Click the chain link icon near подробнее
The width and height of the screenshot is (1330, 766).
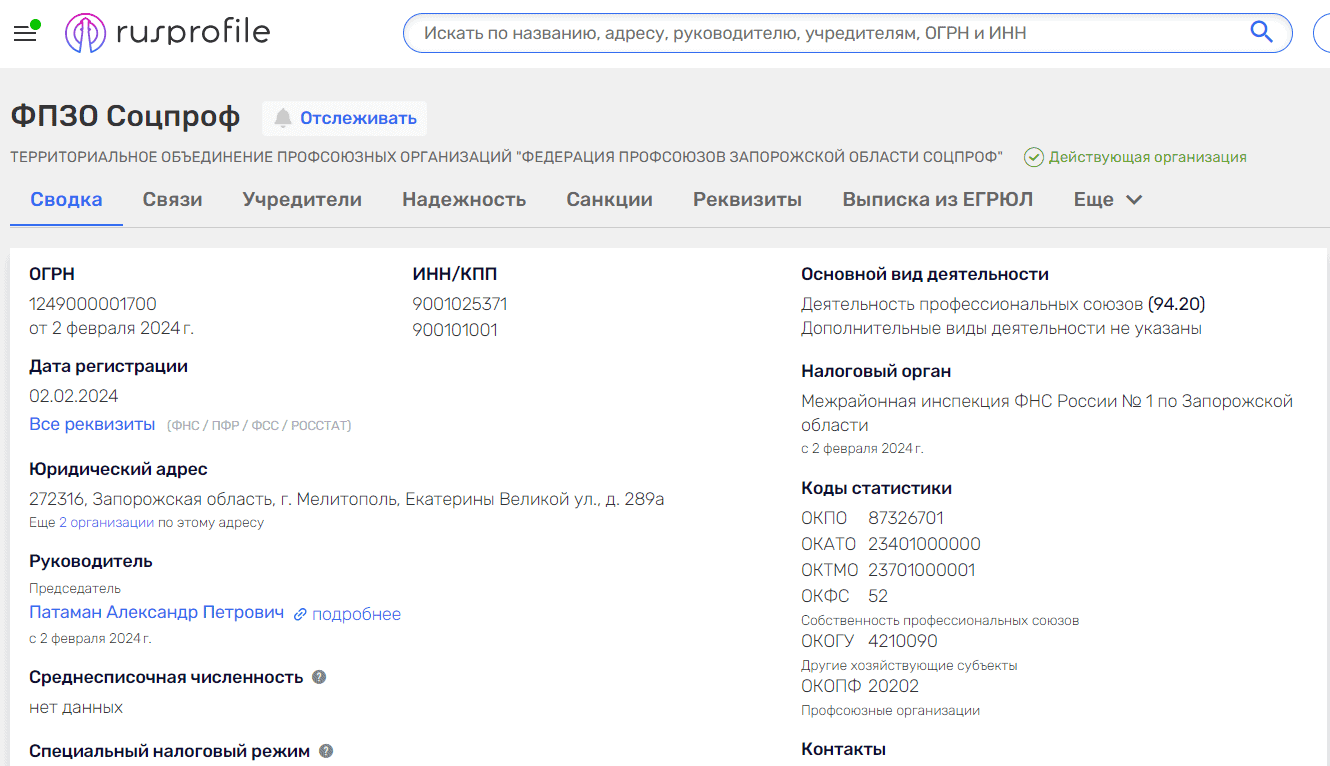point(300,614)
